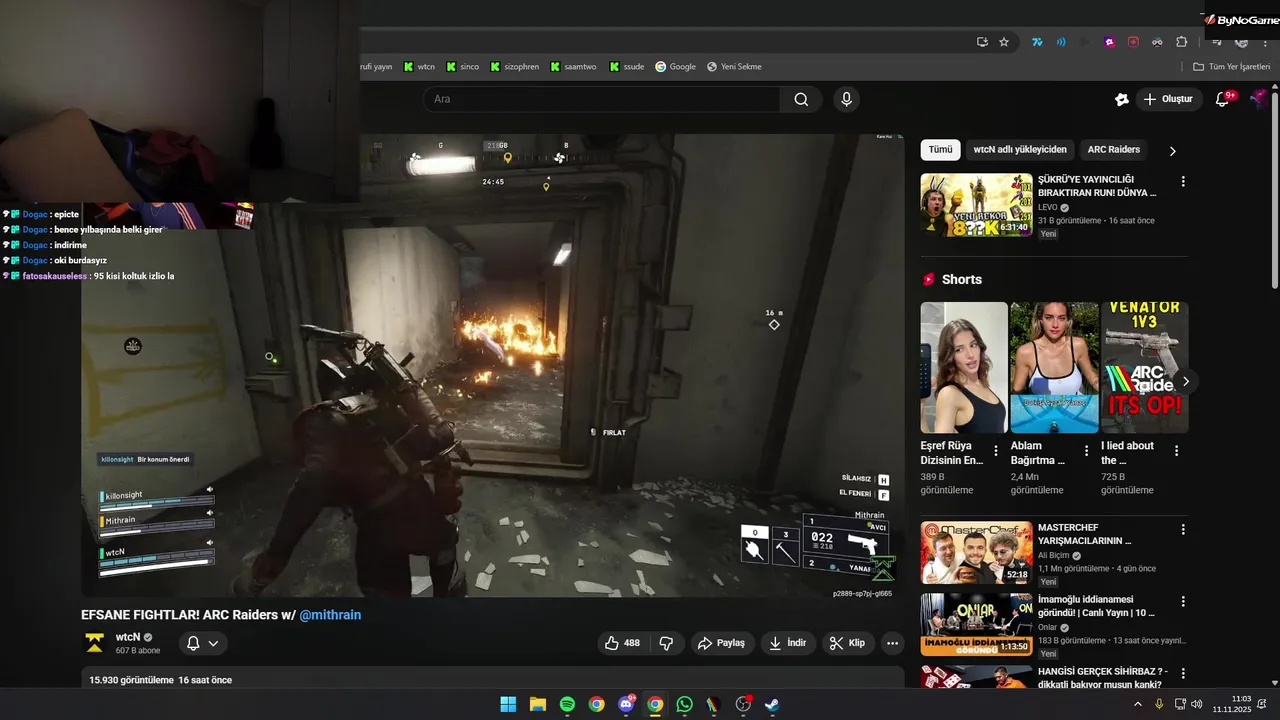Dislike the video with thumbs down

(x=666, y=643)
